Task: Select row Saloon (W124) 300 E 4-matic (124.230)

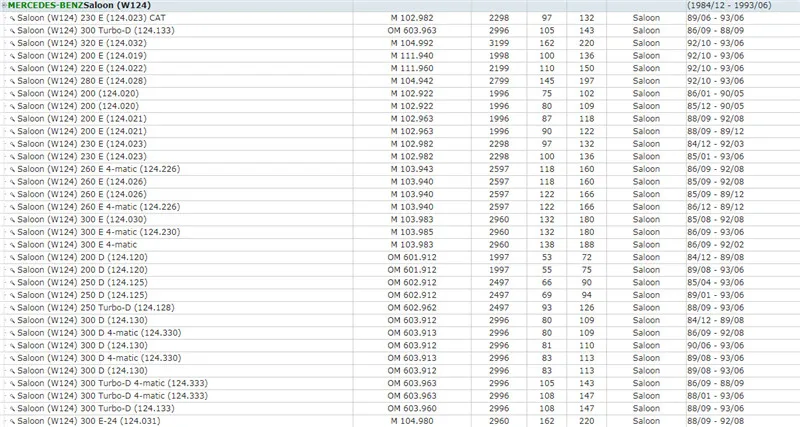Action: click(x=400, y=232)
